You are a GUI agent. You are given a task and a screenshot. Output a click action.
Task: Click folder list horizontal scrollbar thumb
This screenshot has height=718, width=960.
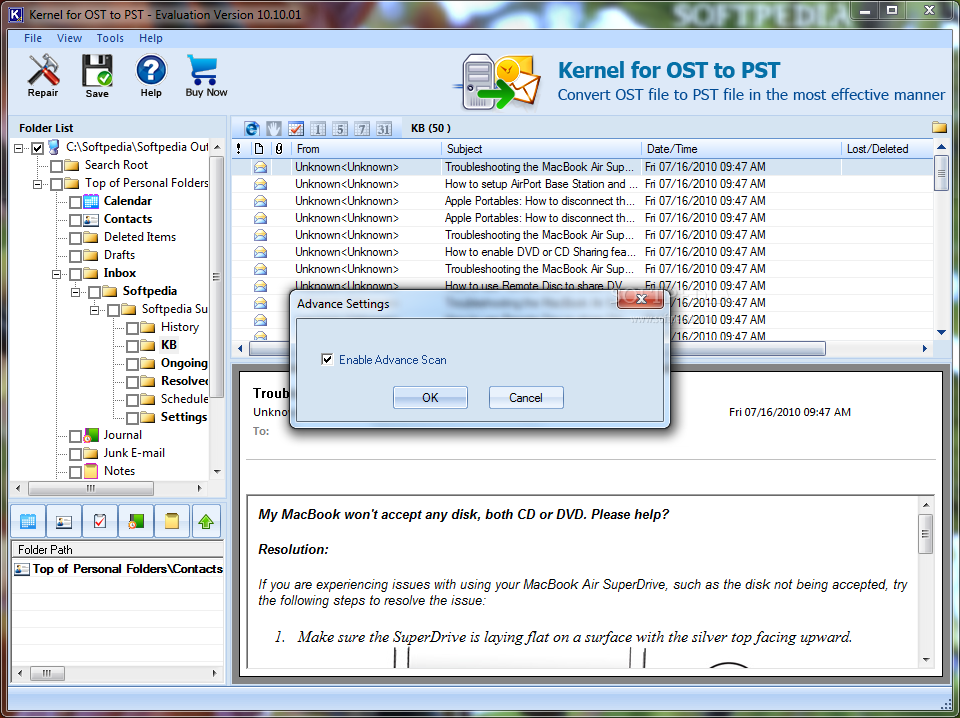coord(91,488)
